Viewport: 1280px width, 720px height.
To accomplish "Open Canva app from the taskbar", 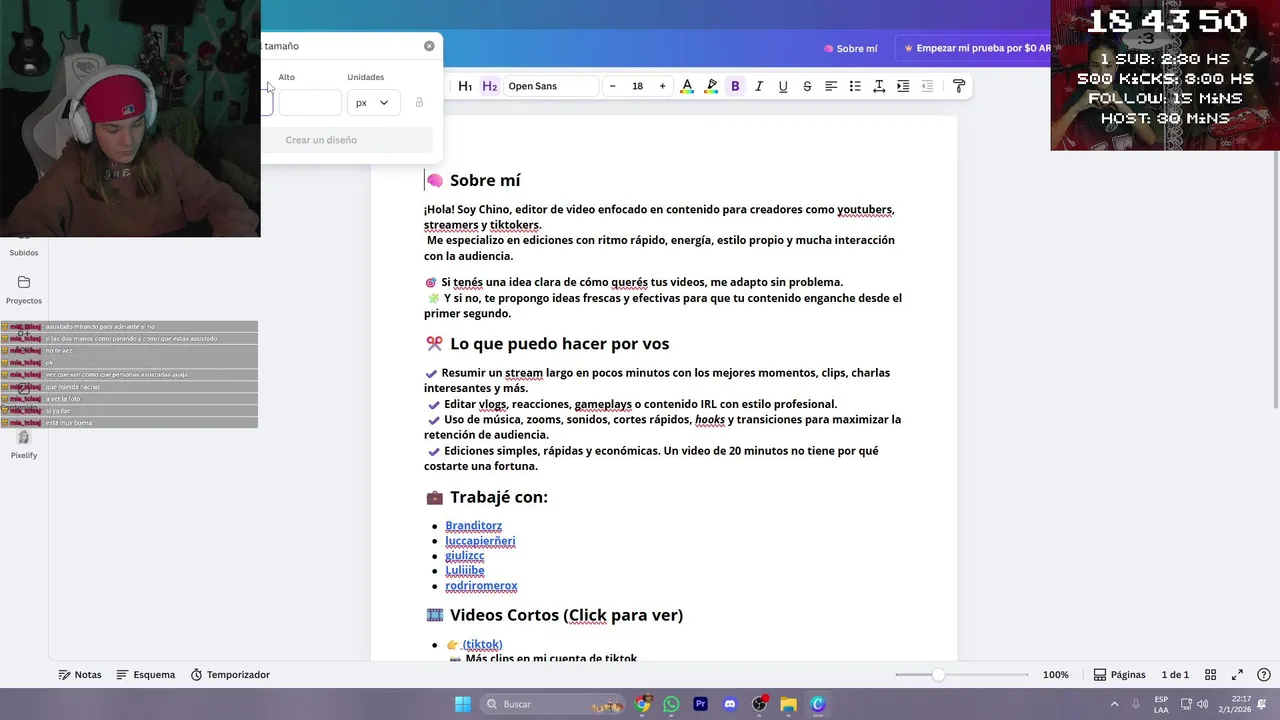I will tap(817, 704).
